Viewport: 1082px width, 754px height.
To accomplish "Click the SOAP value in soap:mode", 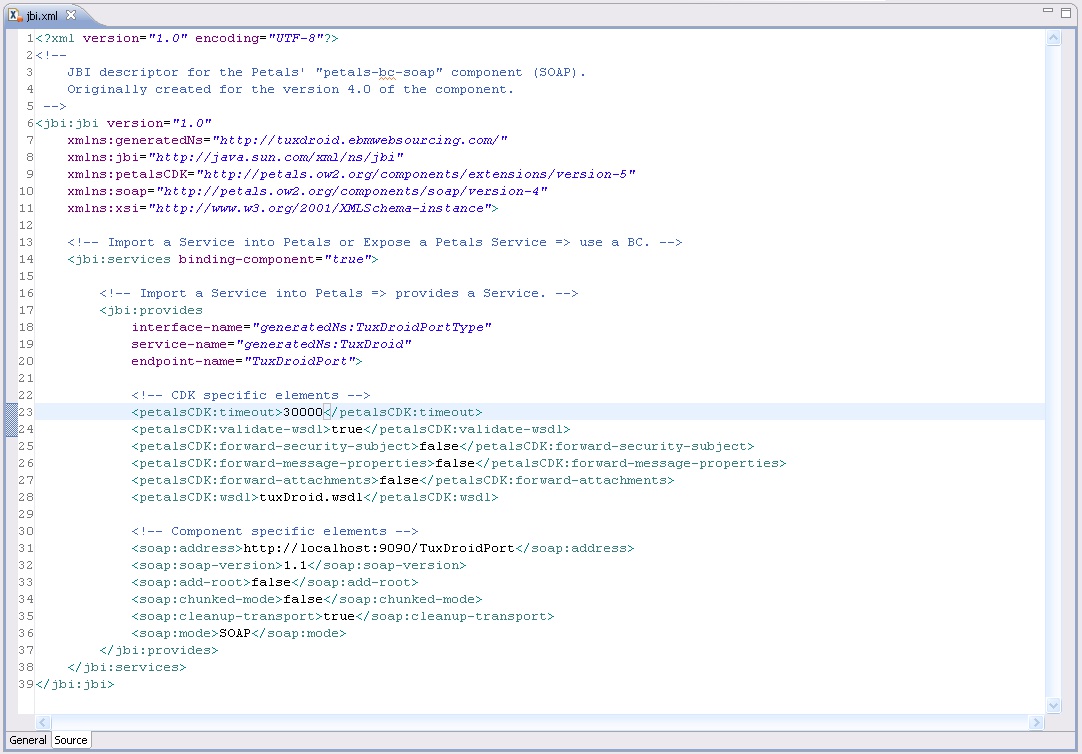I will tap(235, 633).
